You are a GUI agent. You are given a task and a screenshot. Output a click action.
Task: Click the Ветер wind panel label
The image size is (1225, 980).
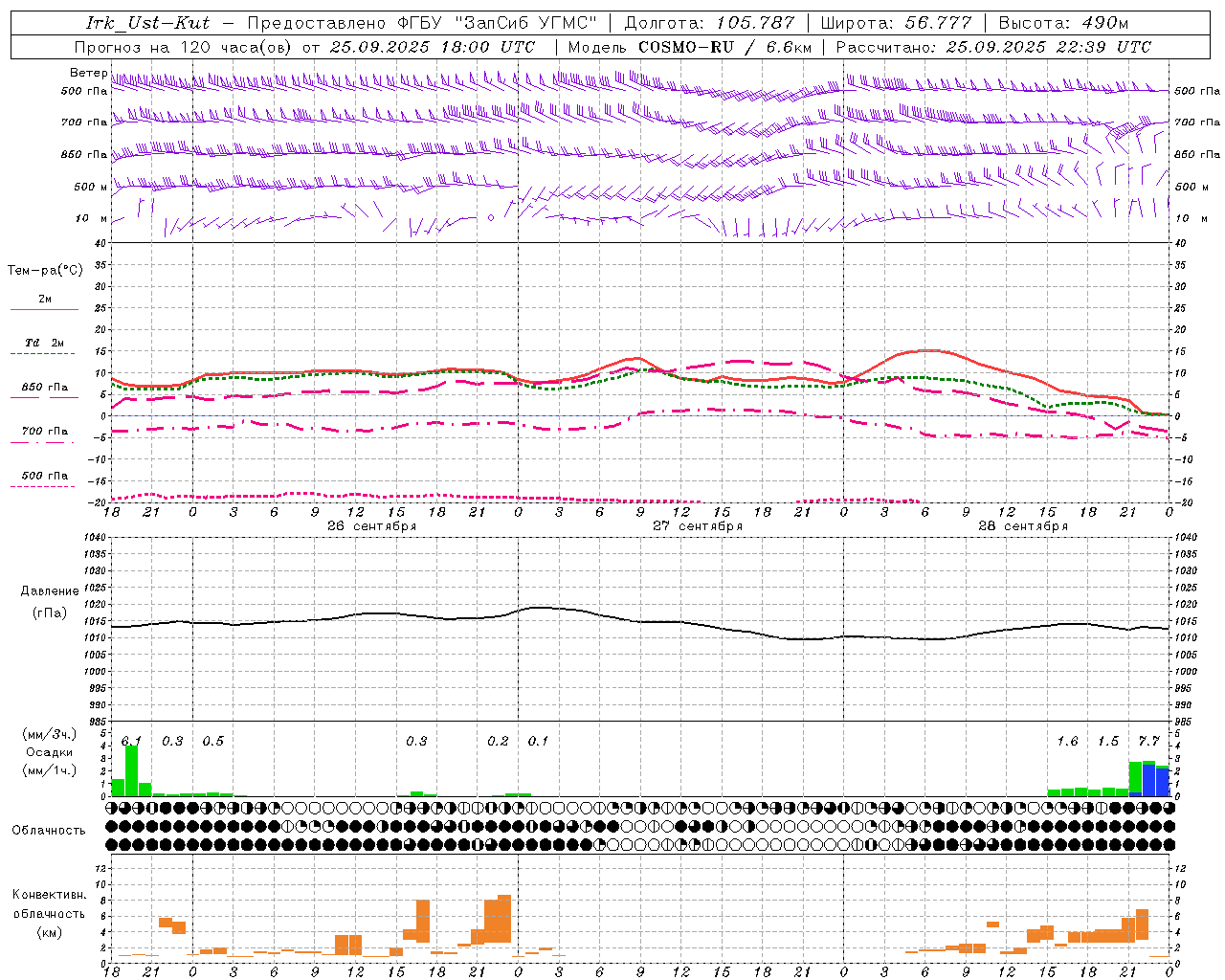[x=89, y=73]
